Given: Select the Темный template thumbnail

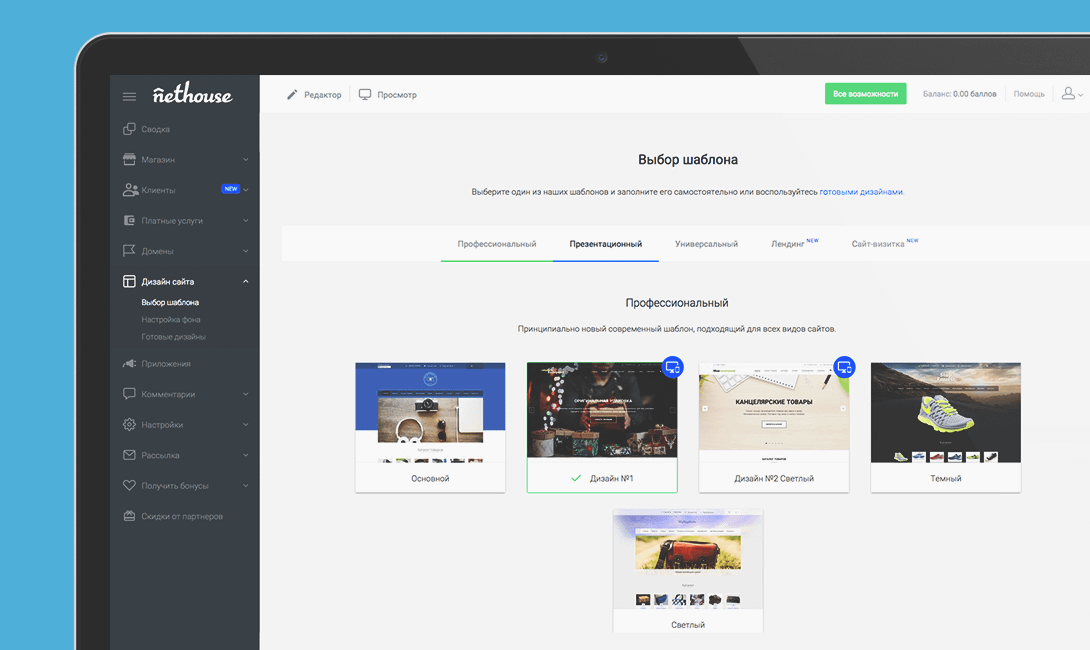Looking at the screenshot, I should 945,412.
